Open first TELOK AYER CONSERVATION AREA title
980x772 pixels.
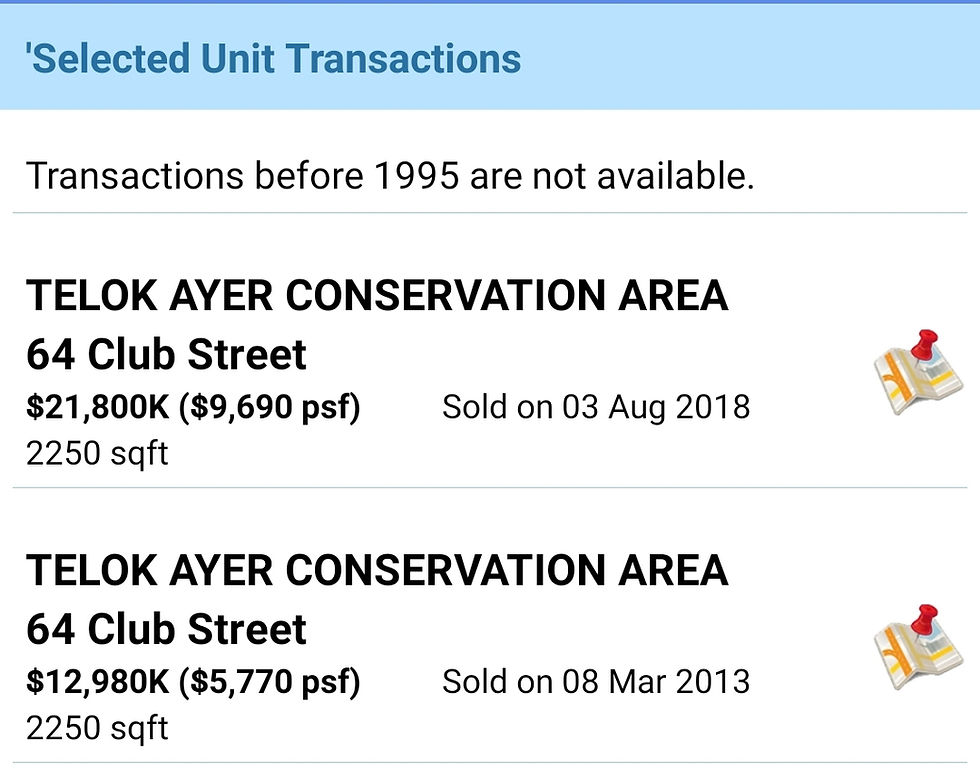pos(377,295)
